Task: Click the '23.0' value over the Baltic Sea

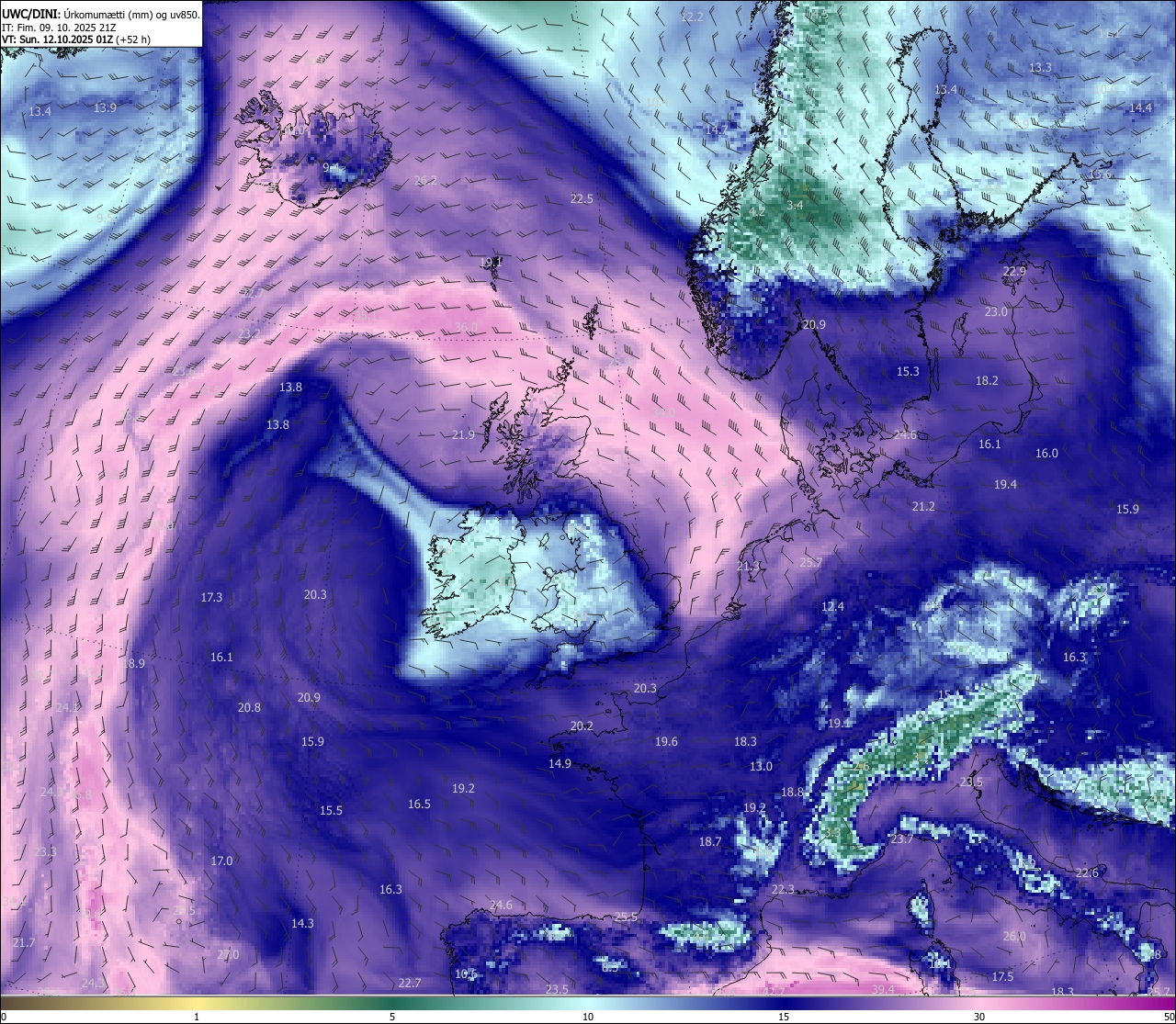Action: (996, 311)
